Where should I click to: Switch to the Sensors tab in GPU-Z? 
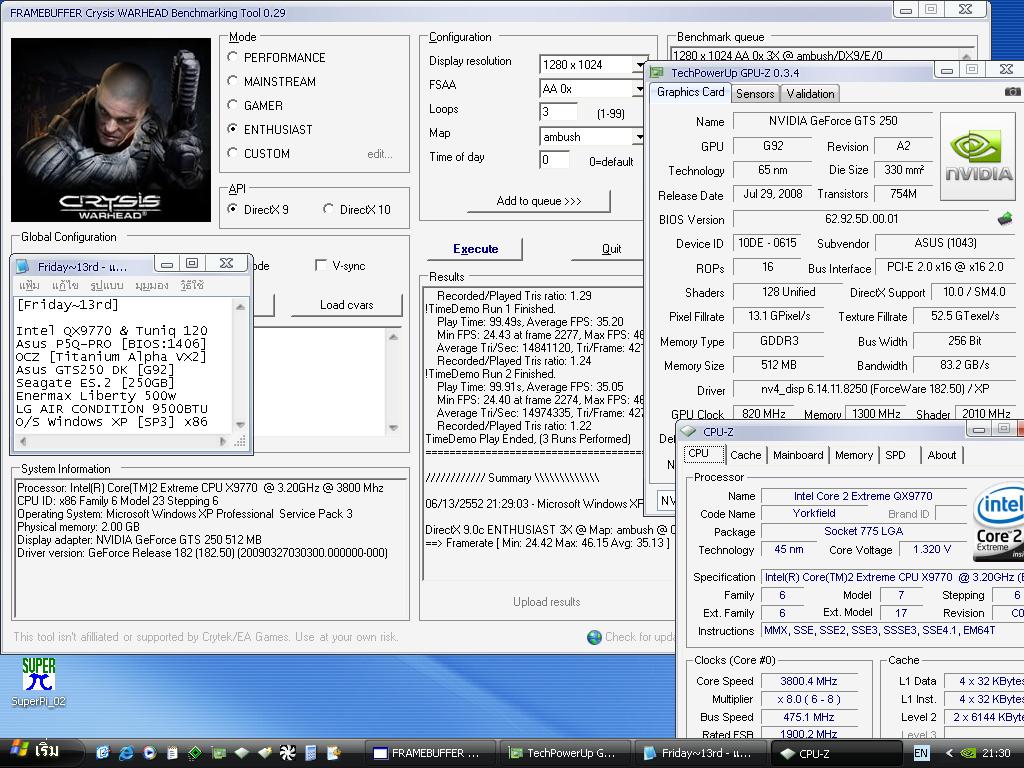tap(755, 94)
